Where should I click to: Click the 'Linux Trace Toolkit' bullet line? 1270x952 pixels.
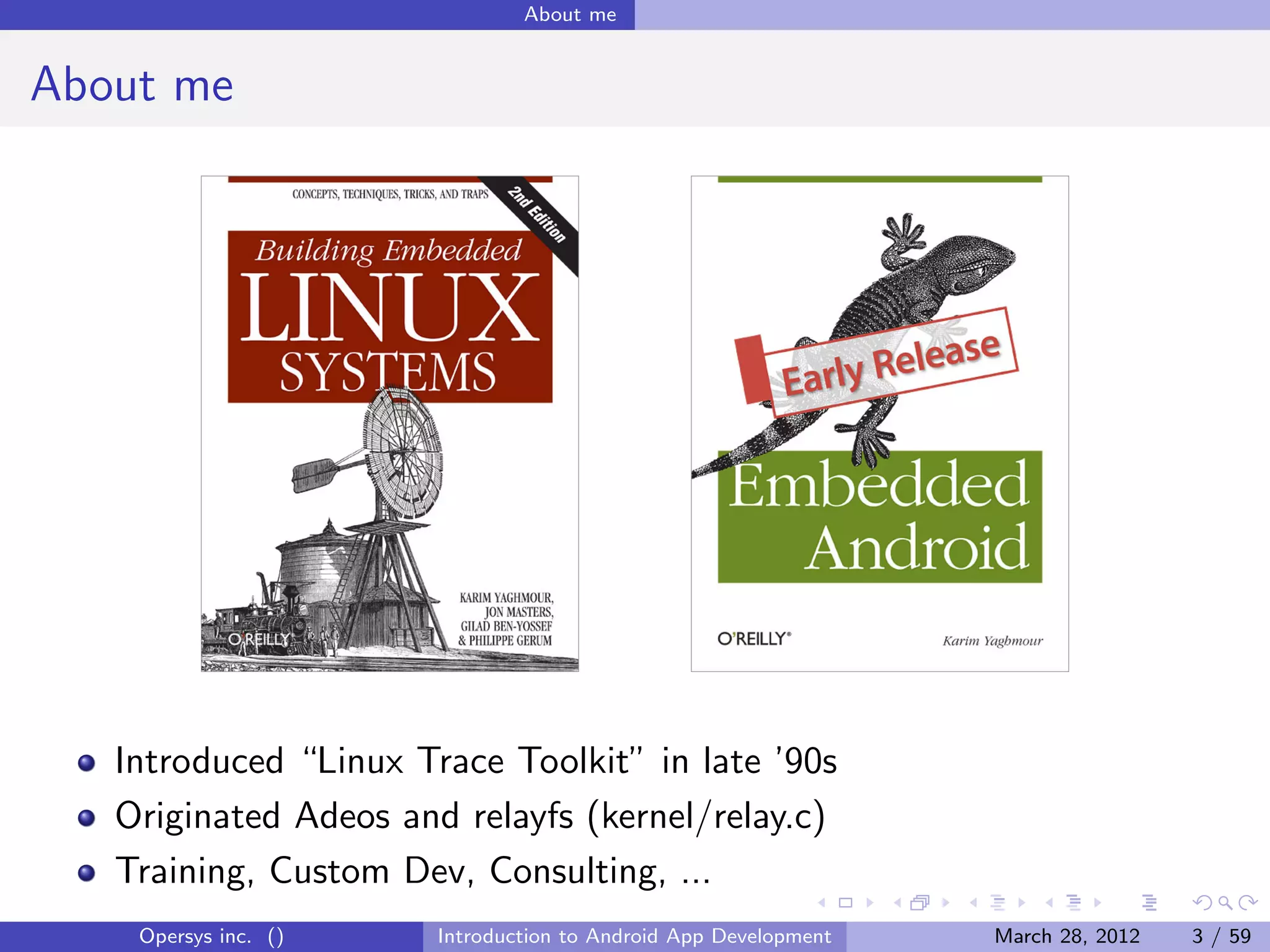tap(476, 760)
